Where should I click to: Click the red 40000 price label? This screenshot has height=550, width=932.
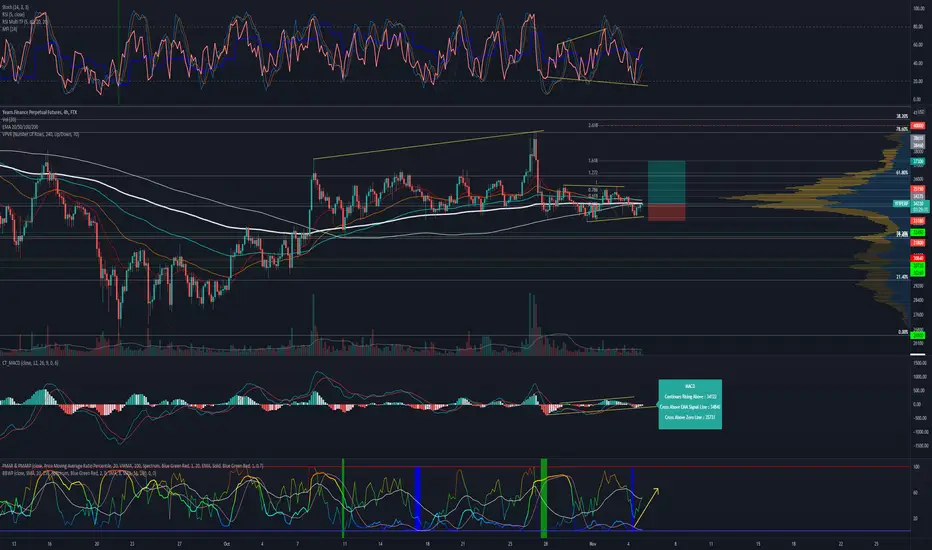918,126
